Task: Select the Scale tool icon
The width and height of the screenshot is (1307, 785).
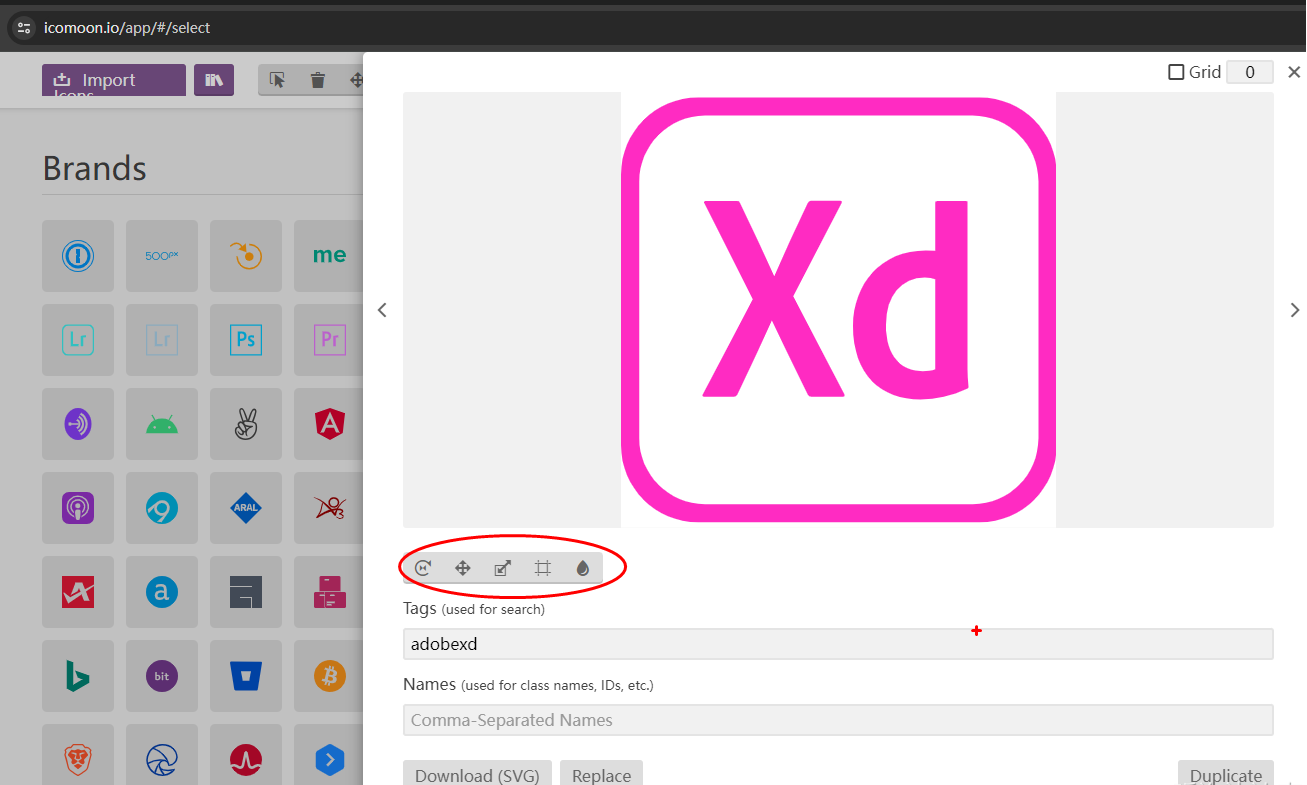Action: tap(503, 568)
